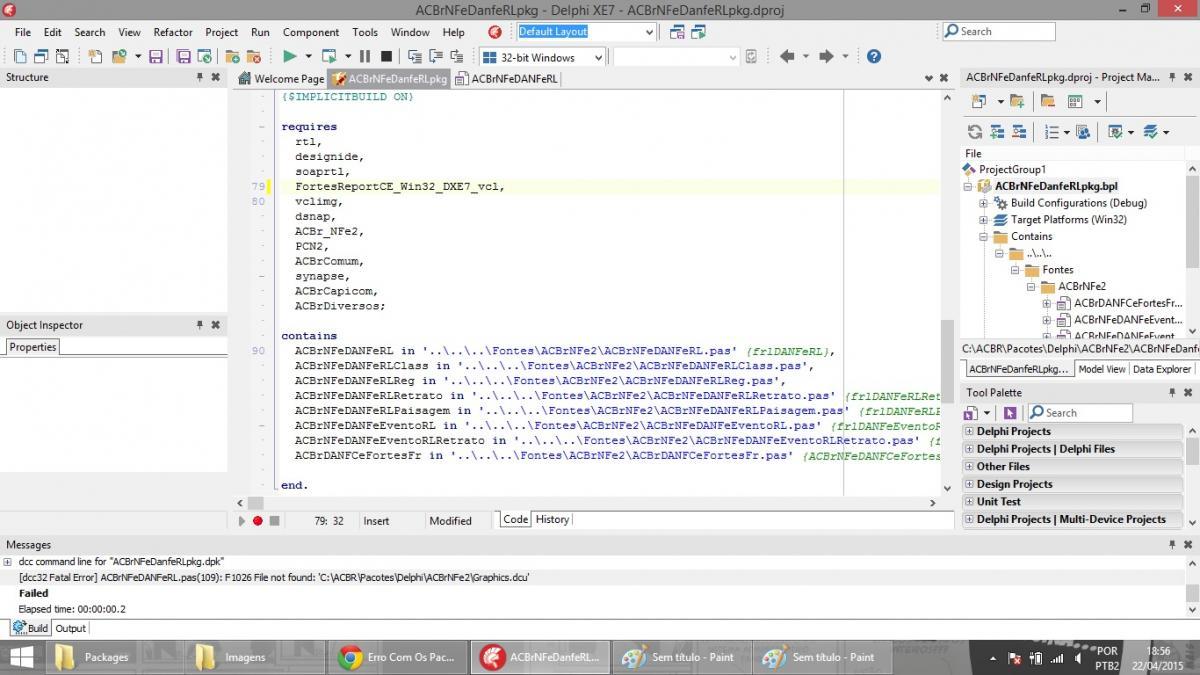The image size is (1200, 675).
Task: Open the 32-bit Windows platform dropdown
Action: point(543,57)
